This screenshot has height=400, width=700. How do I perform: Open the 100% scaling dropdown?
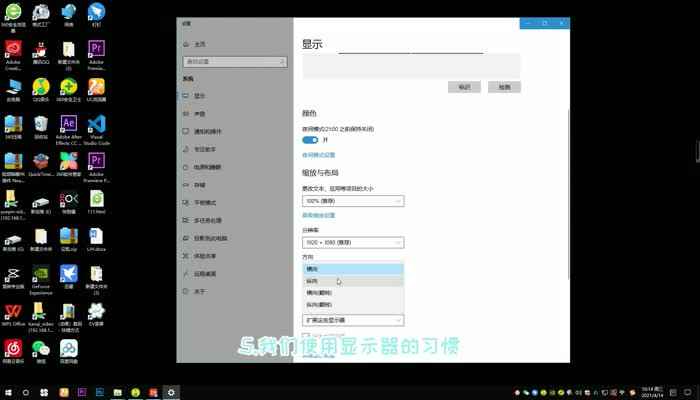click(353, 201)
